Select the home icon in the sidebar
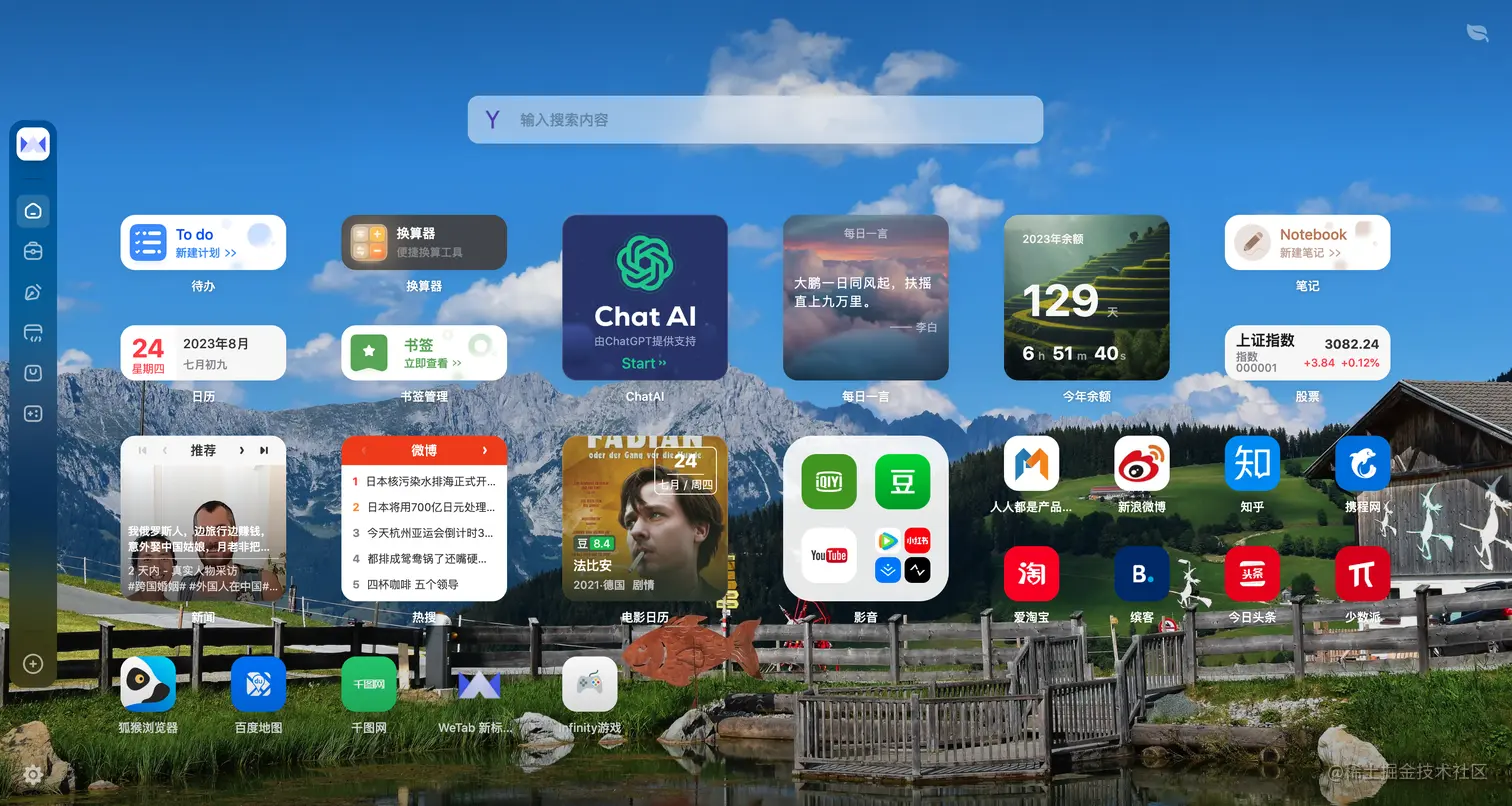 (33, 211)
